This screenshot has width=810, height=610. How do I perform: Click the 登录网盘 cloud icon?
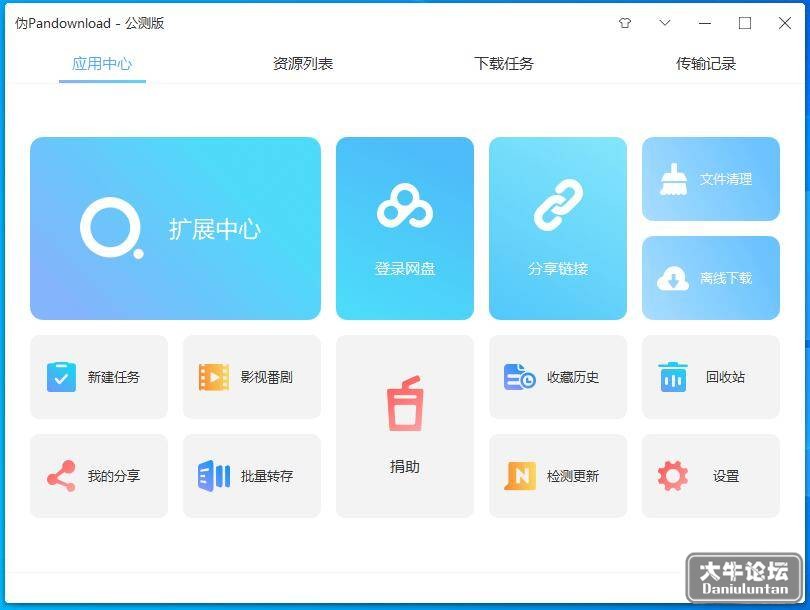pyautogui.click(x=405, y=206)
